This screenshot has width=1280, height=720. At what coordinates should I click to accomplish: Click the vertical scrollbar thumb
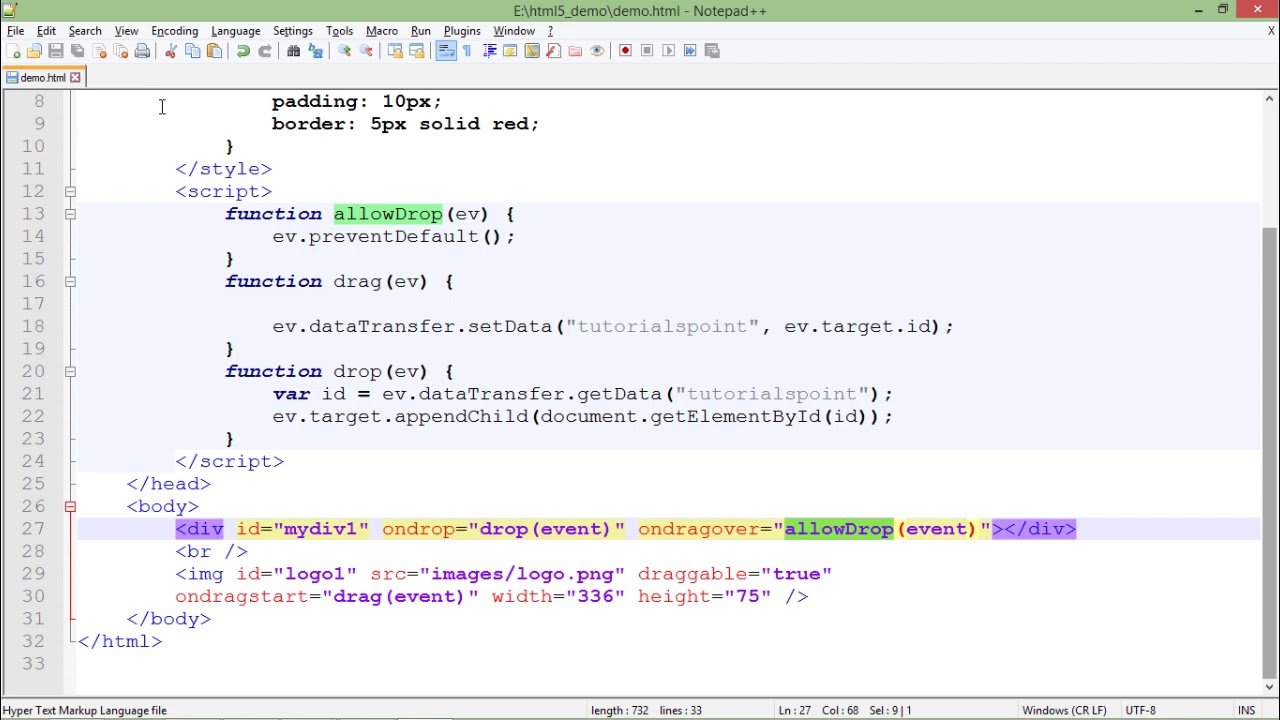[1270, 451]
